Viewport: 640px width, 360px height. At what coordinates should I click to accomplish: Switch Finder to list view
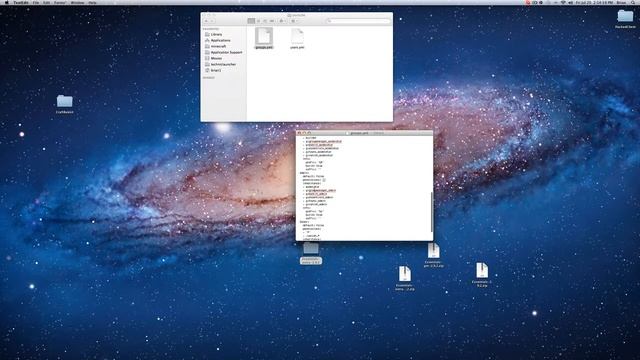point(258,21)
